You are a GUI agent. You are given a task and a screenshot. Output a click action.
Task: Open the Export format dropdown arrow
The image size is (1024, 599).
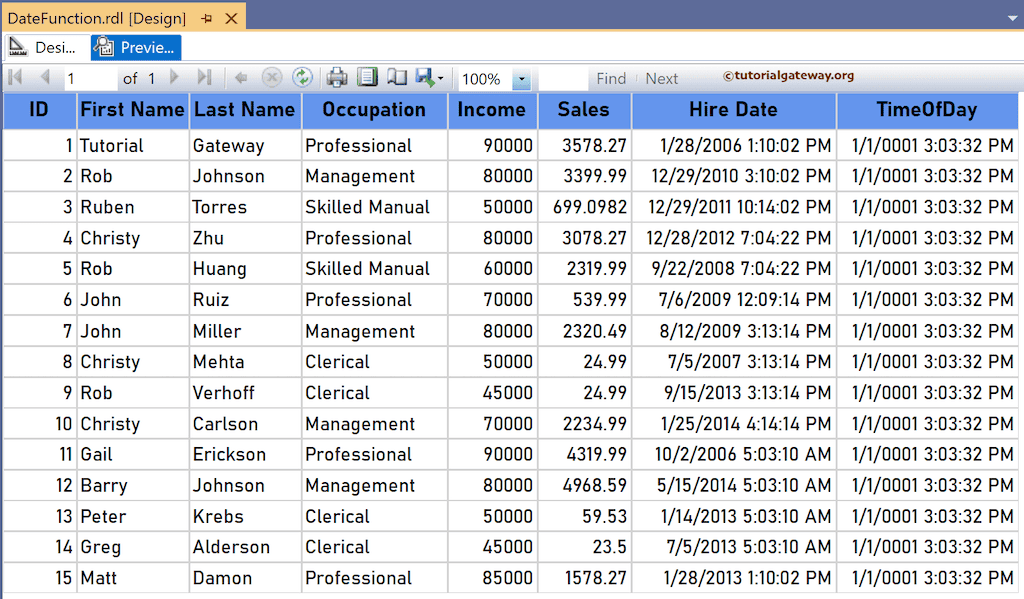440,78
